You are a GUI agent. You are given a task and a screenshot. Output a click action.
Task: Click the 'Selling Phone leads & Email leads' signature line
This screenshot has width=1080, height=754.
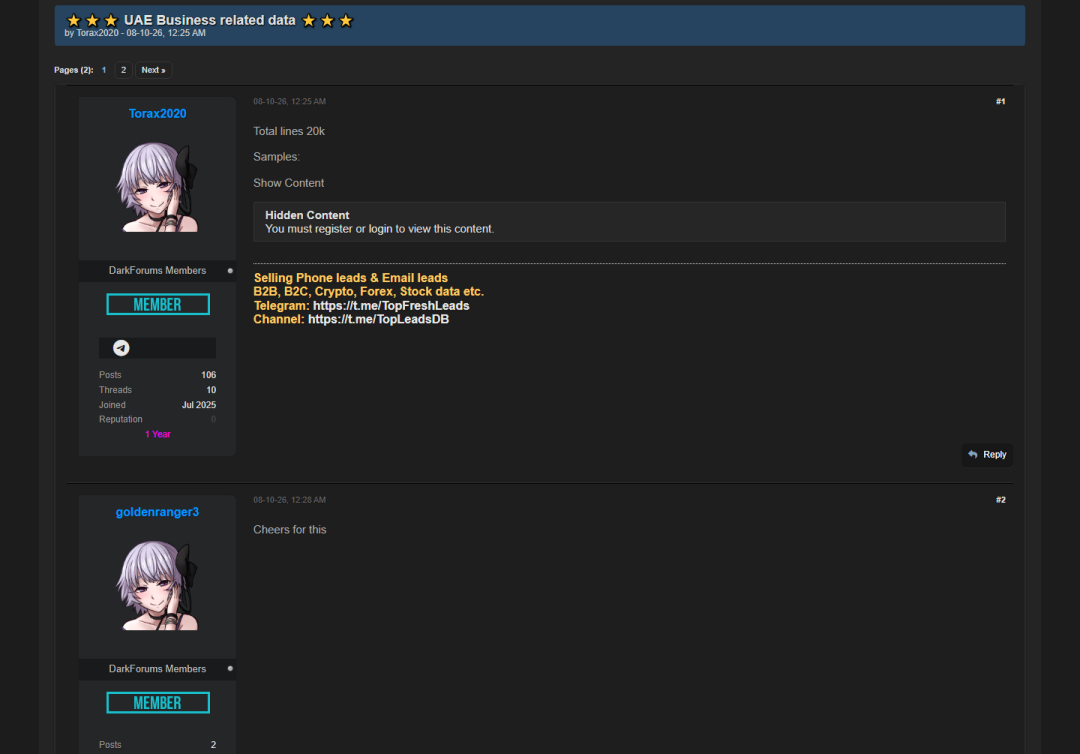tap(351, 278)
